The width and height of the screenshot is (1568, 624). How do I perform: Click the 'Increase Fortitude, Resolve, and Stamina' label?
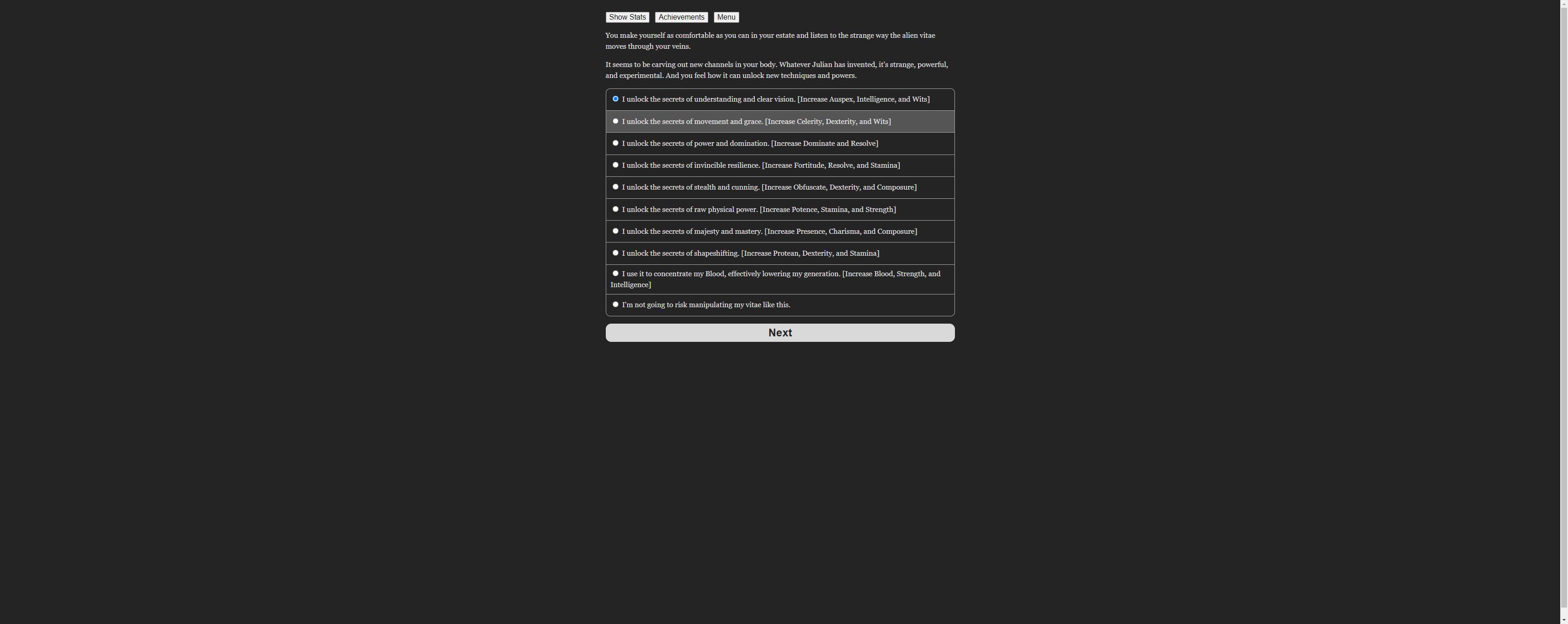(x=831, y=165)
